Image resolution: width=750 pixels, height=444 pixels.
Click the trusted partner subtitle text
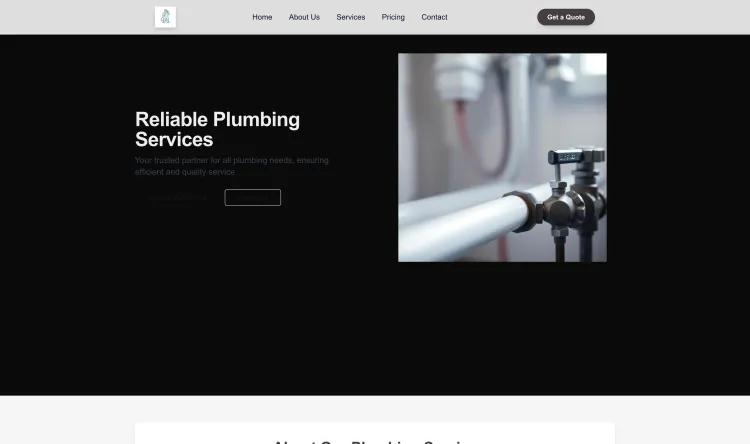pos(232,166)
